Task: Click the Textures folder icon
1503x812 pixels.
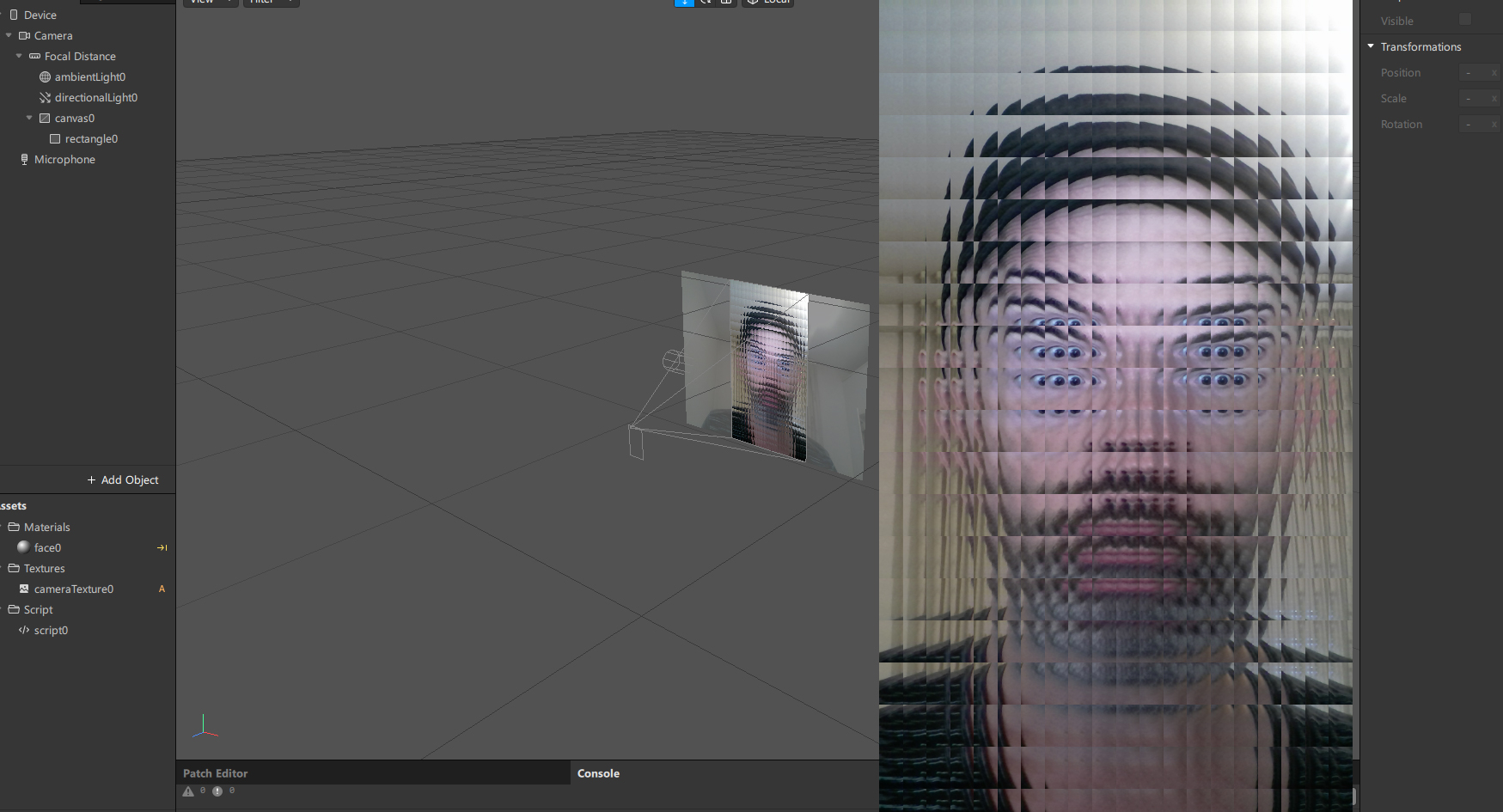Action: point(14,568)
